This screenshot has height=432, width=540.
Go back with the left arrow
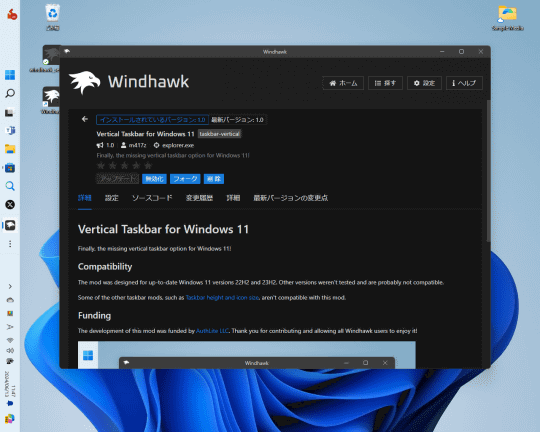tap(85, 119)
